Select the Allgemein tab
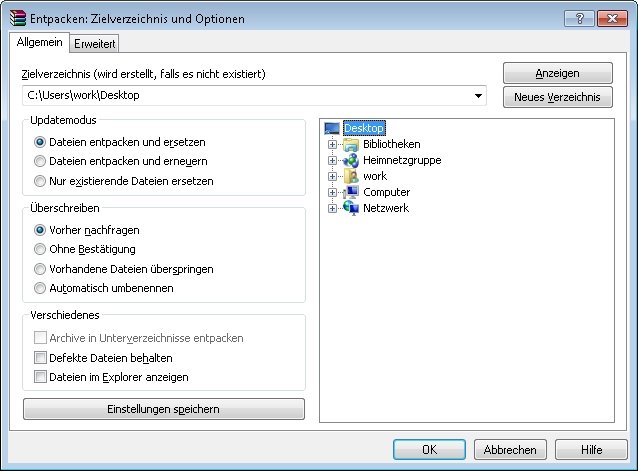The width and height of the screenshot is (638, 471). click(x=39, y=42)
